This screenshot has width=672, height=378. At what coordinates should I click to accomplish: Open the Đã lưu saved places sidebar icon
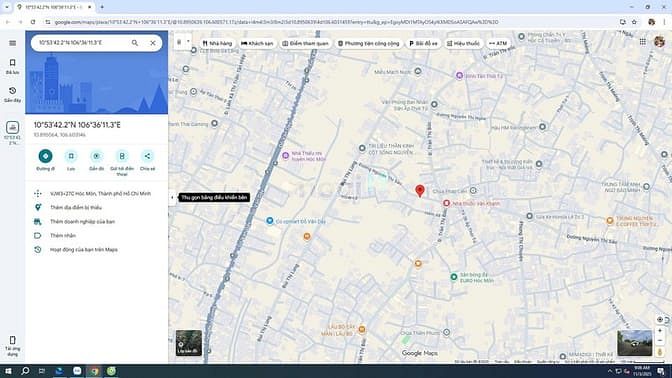[12, 66]
